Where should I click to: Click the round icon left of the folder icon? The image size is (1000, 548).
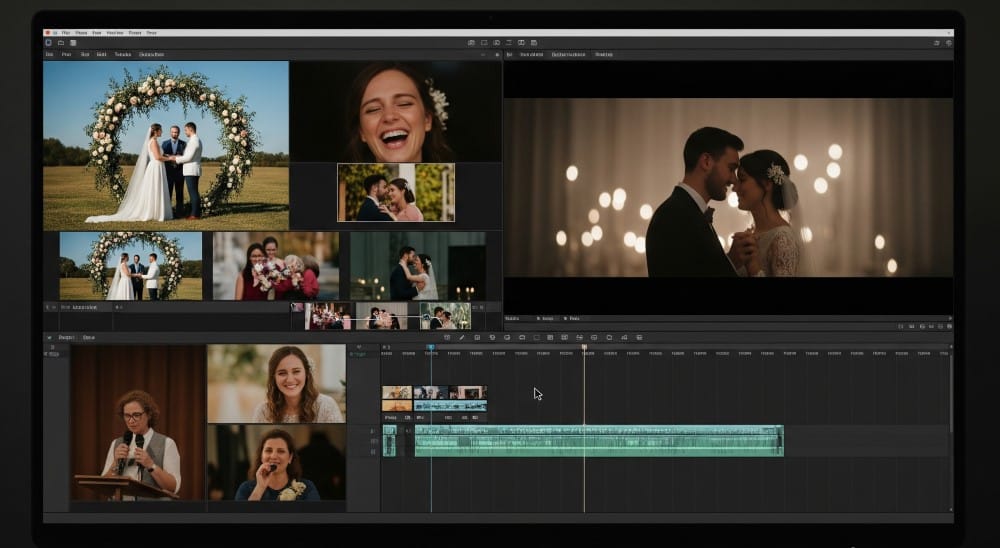tap(48, 43)
